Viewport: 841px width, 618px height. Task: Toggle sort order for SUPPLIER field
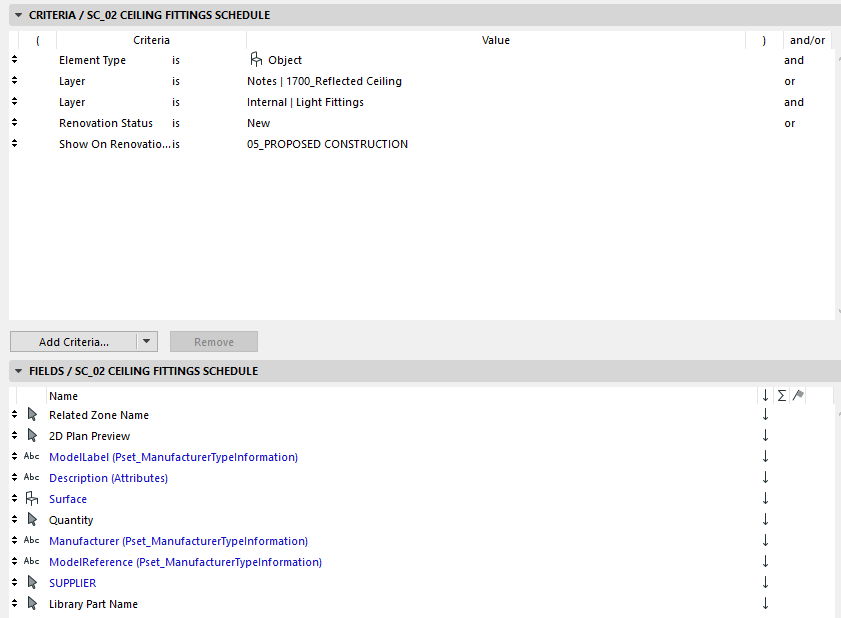[765, 582]
